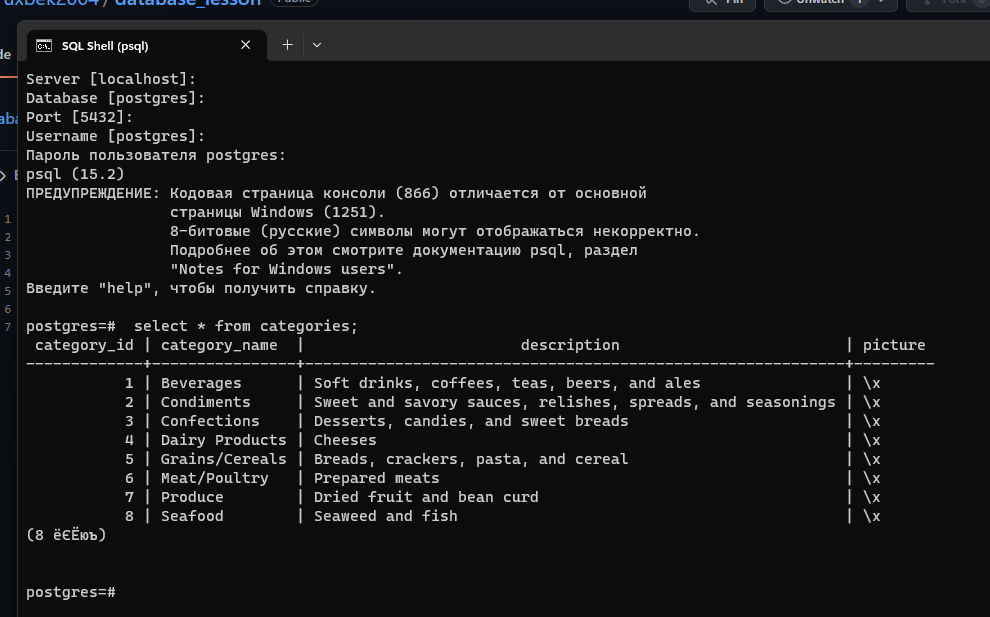This screenshot has height=617, width=990.
Task: Fork the database_lesson repository
Action: [950, 4]
